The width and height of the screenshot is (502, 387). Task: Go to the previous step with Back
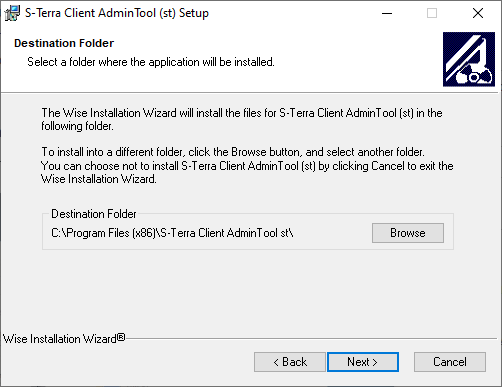(x=289, y=362)
